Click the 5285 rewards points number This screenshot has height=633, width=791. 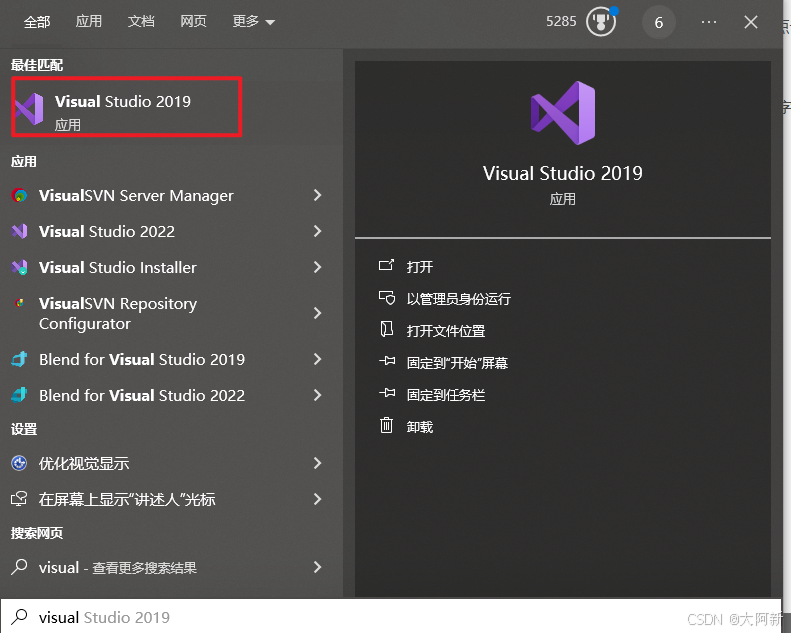point(561,21)
